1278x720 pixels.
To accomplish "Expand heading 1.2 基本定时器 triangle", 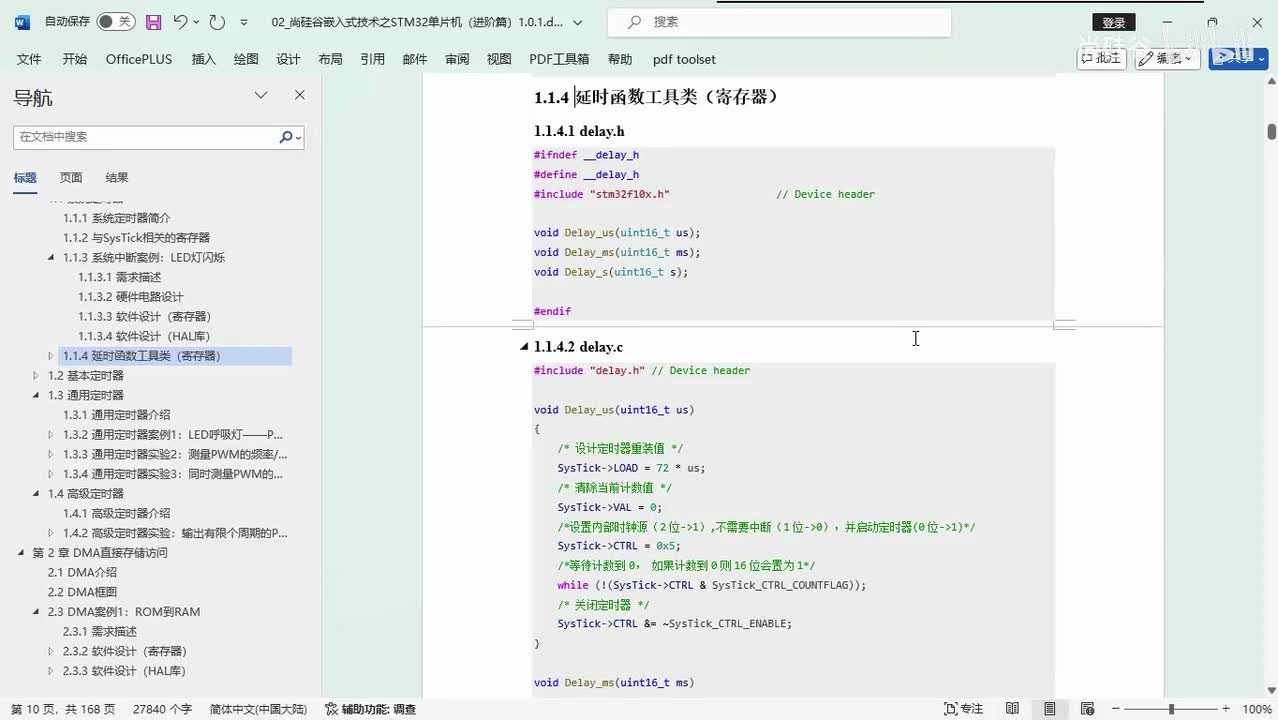I will click(x=36, y=376).
